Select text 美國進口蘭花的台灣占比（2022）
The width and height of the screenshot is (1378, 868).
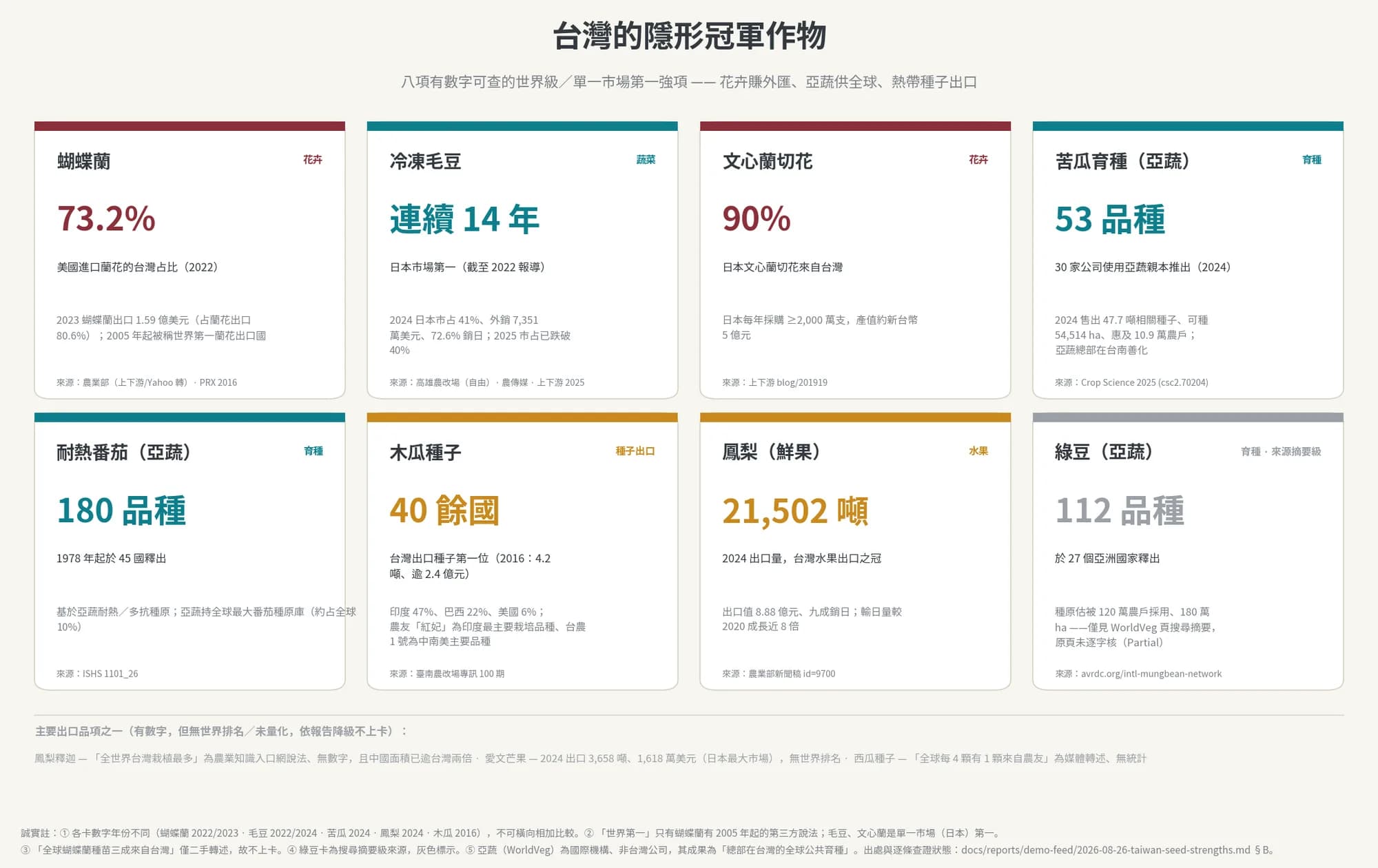[x=137, y=267]
